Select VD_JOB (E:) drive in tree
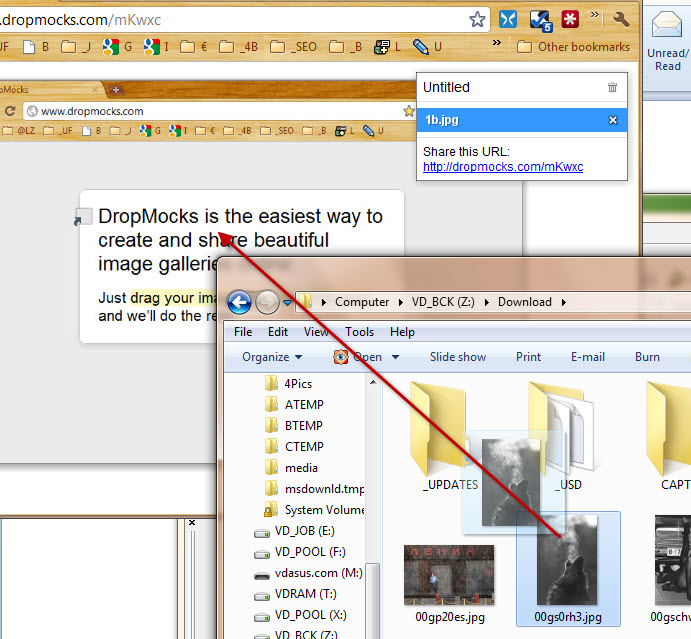691x639 pixels. (294, 531)
